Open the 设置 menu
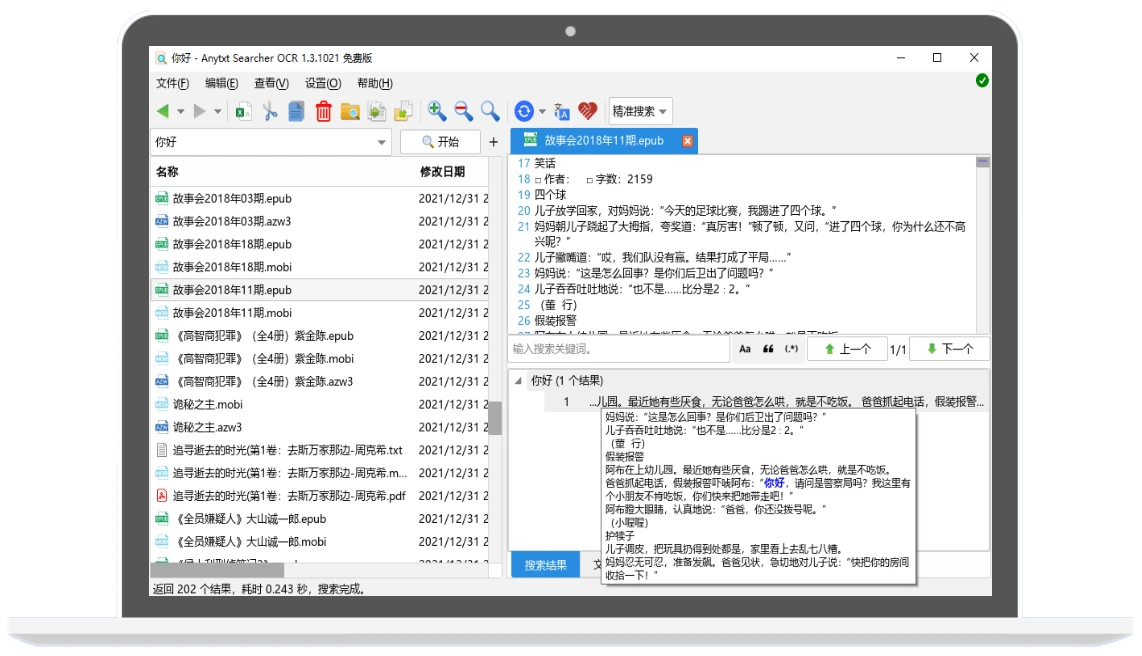Screen dimensions: 1142x656 [x=321, y=83]
